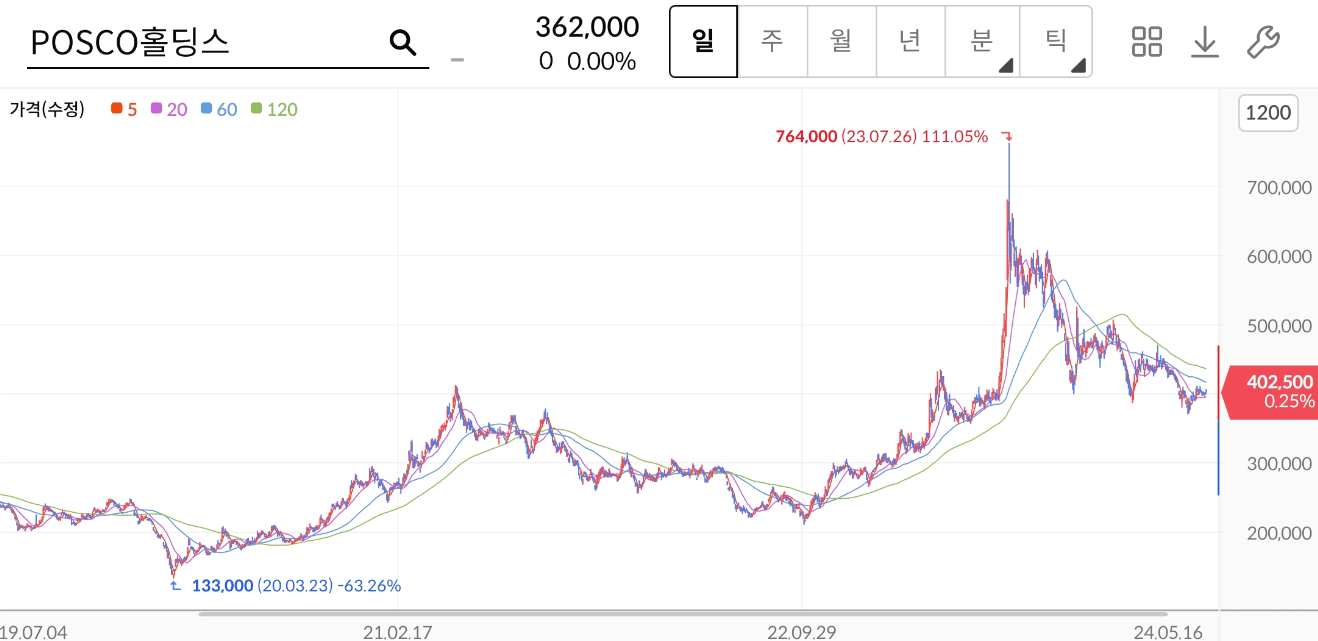Click the 19.07.04 date label
The height and width of the screenshot is (641, 1318).
click(34, 632)
